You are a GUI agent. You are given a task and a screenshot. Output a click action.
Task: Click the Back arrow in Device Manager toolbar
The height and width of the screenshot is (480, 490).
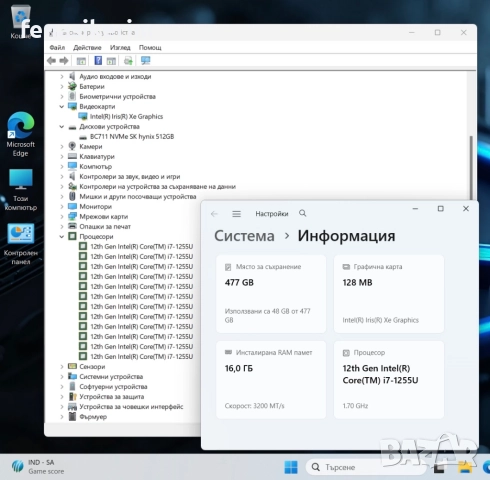pos(51,61)
